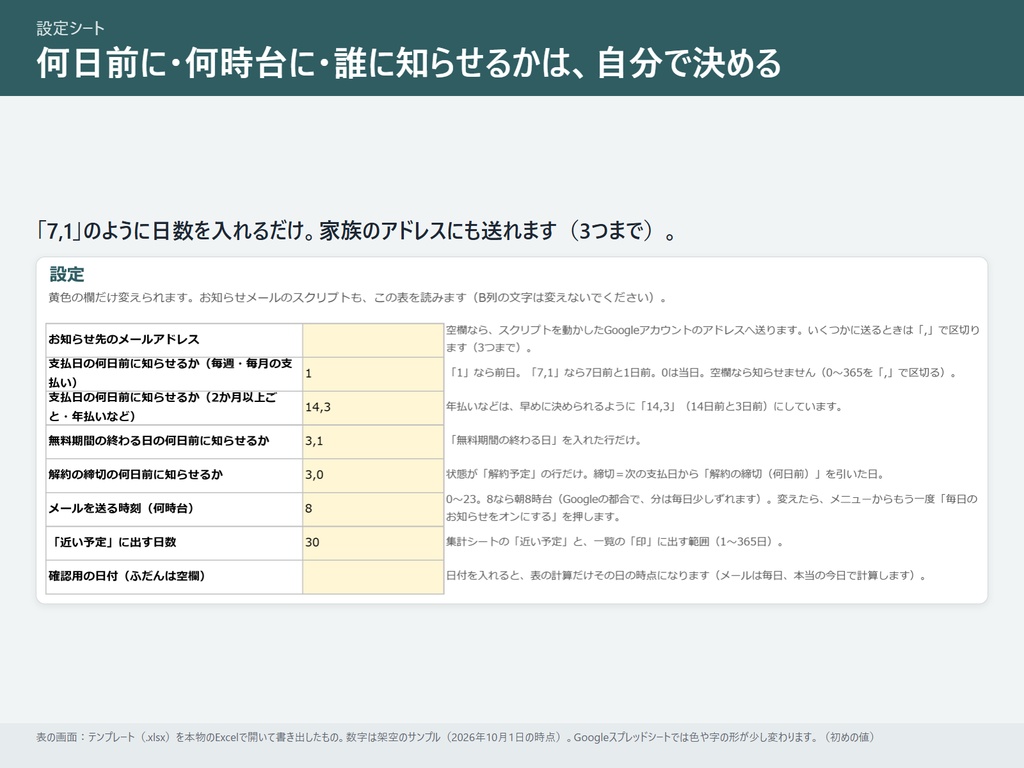Click the 設定 heading in the card
Screen dimensions: 1024x768
coord(67,274)
